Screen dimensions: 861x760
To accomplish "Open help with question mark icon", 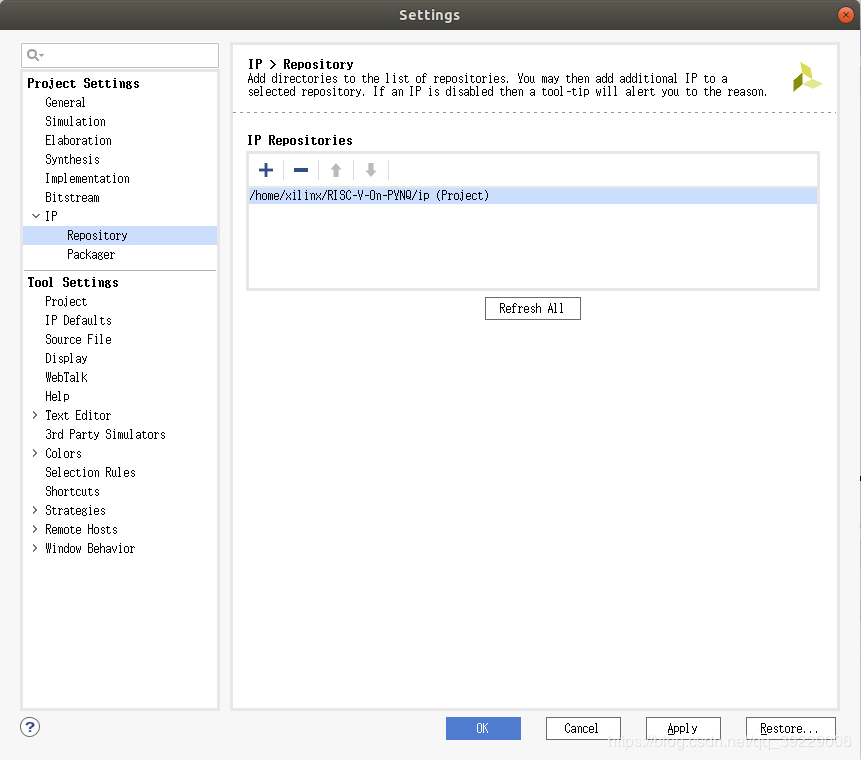I will 30,727.
